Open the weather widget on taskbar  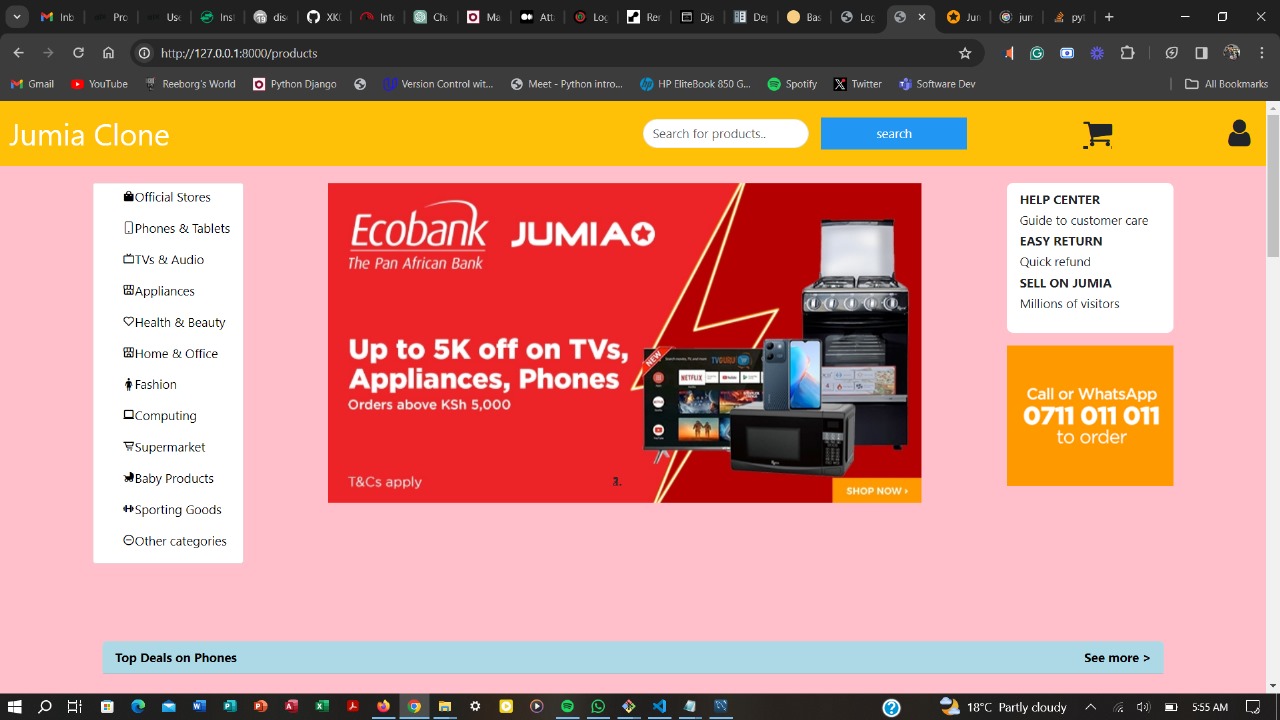[1003, 707]
